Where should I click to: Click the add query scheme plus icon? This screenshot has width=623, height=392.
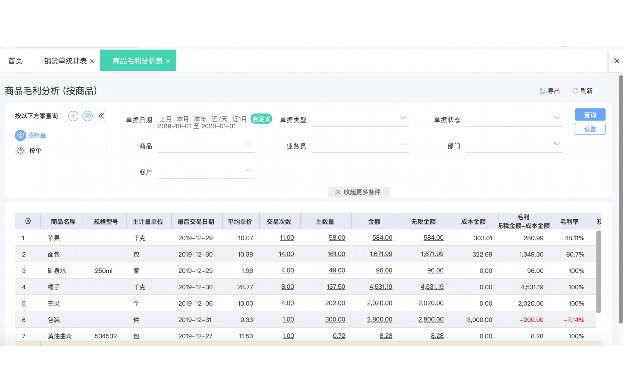pos(73,116)
